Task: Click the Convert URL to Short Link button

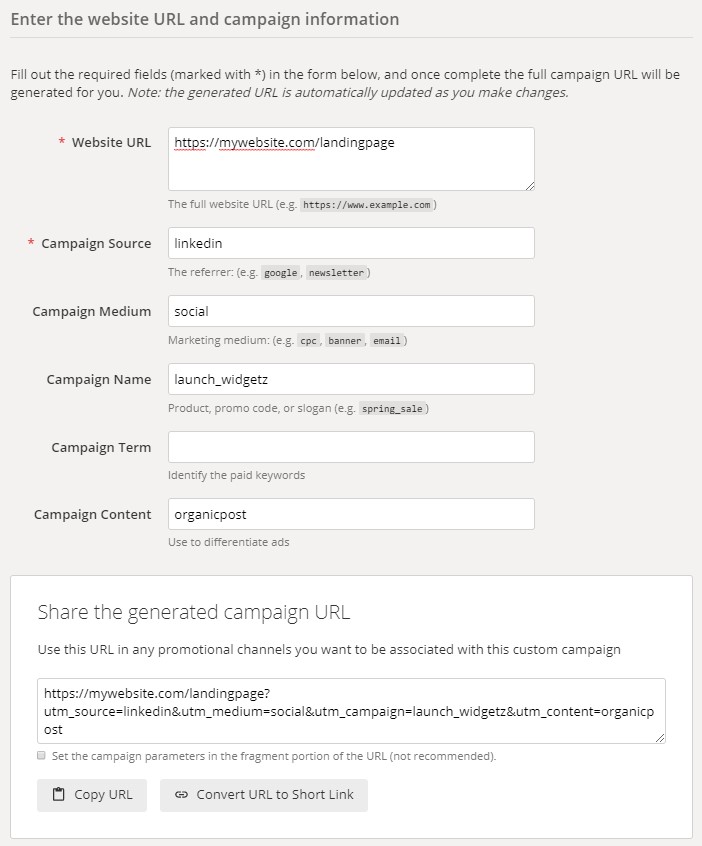Action: 263,795
